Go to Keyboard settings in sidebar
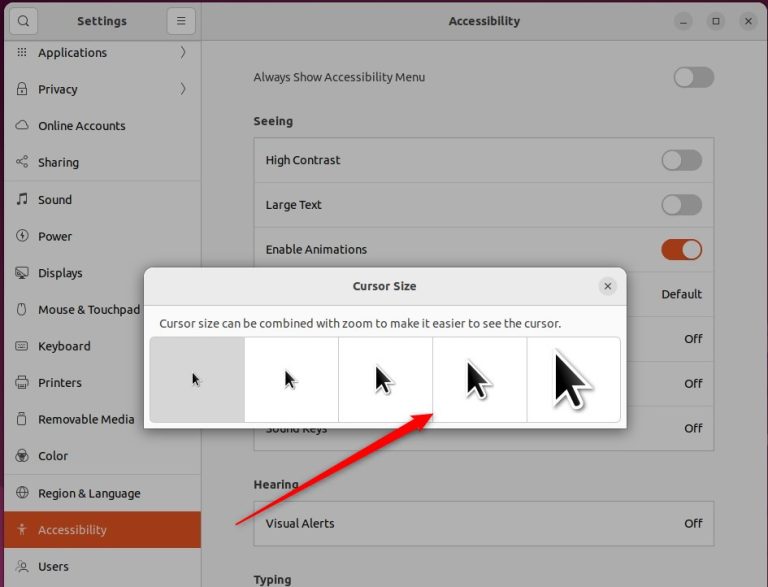Viewport: 768px width, 587px height. tap(64, 346)
